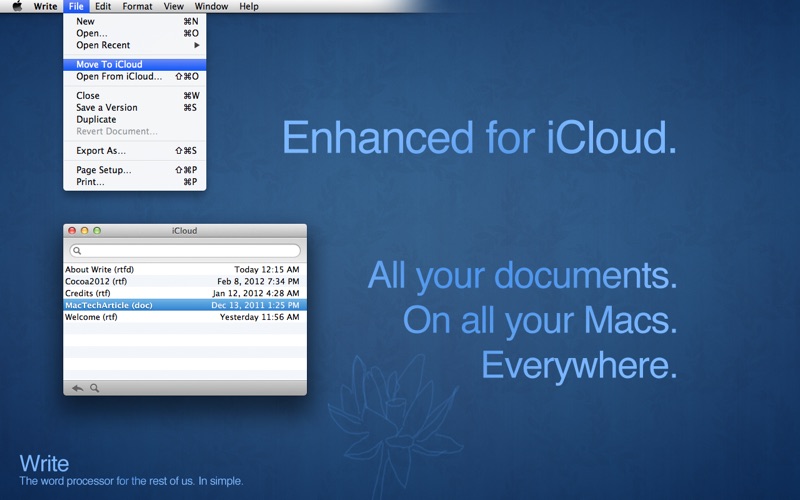
Task: Open the View menu
Action: [173, 6]
